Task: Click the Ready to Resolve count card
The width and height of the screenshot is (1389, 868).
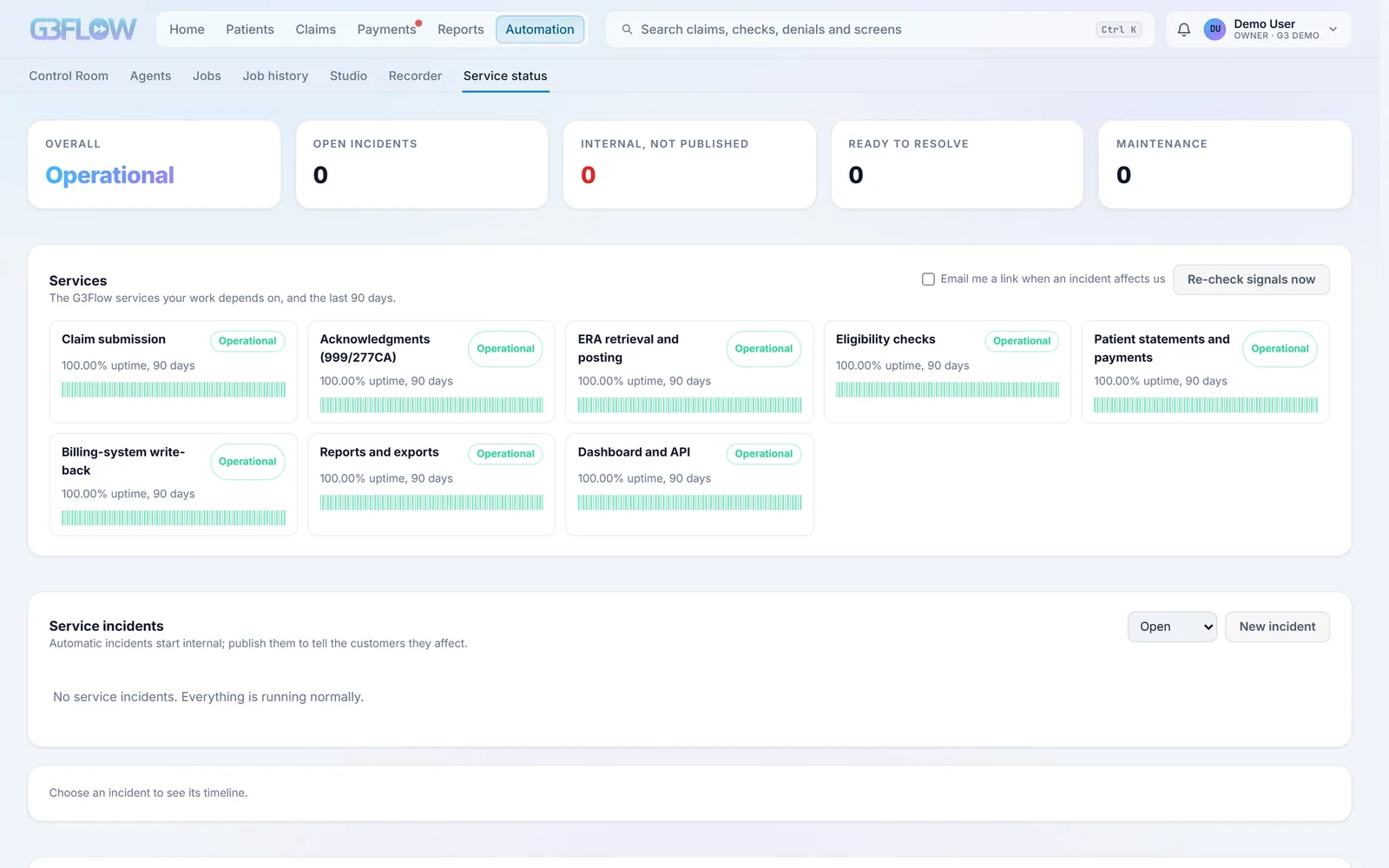Action: pyautogui.click(x=957, y=164)
